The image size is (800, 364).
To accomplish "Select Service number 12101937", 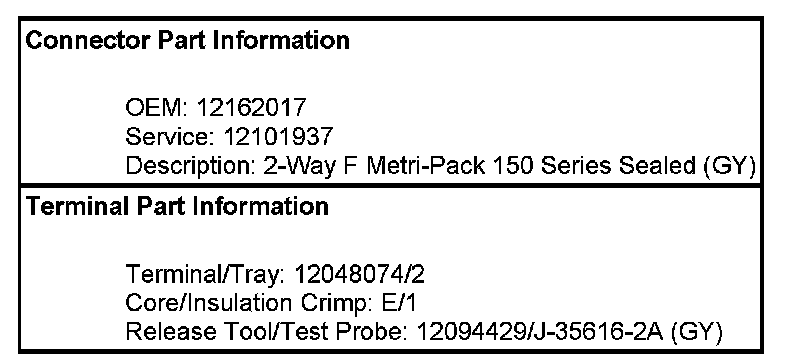I will [278, 136].
